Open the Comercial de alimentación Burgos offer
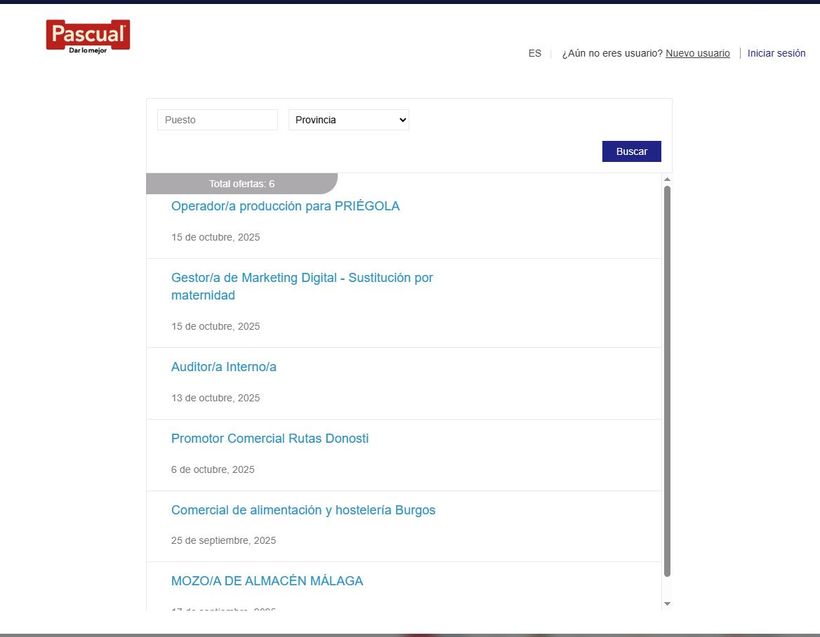Screen dimensions: 820x637 pos(303,509)
